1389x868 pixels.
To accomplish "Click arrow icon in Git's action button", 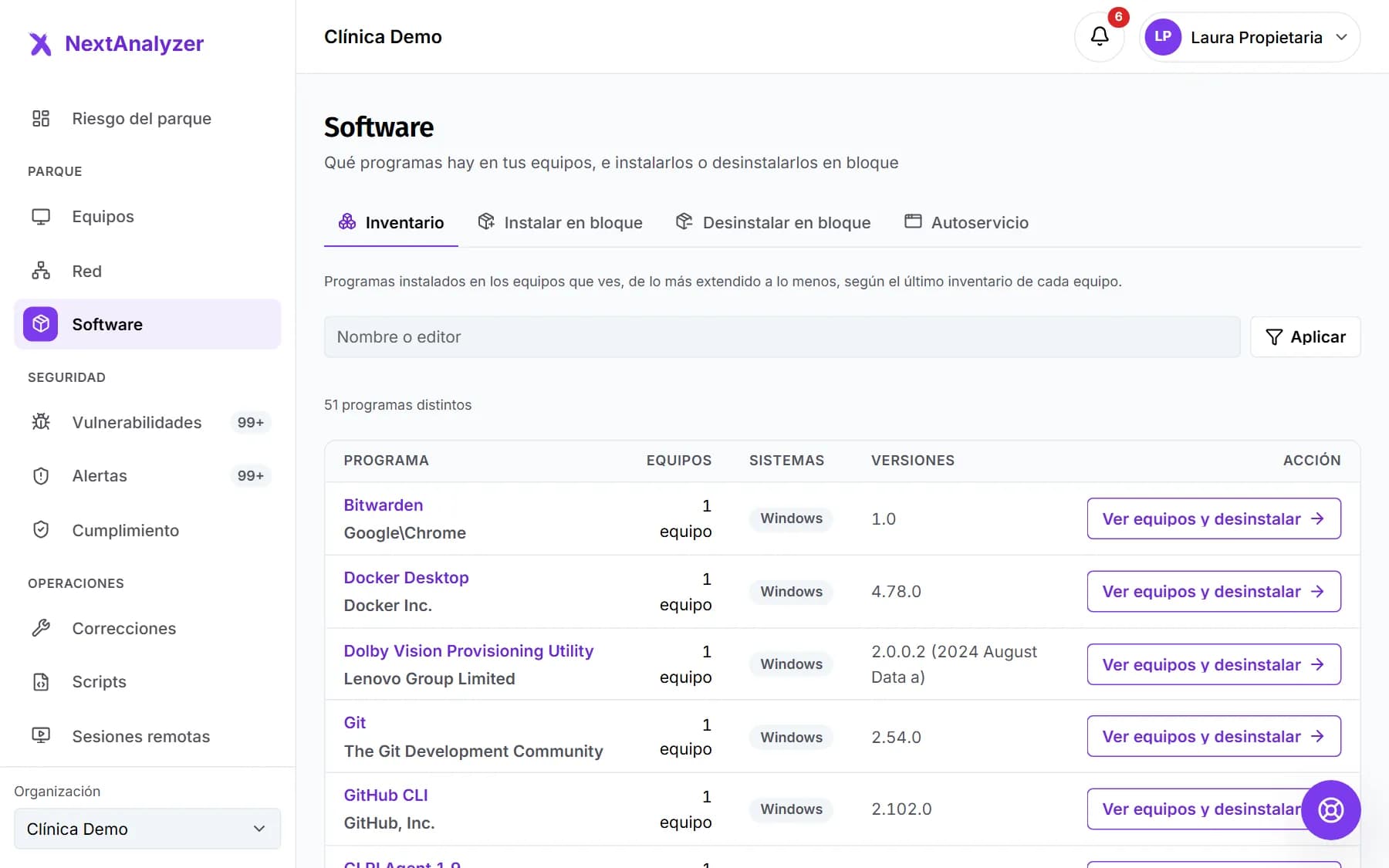I will pyautogui.click(x=1317, y=736).
